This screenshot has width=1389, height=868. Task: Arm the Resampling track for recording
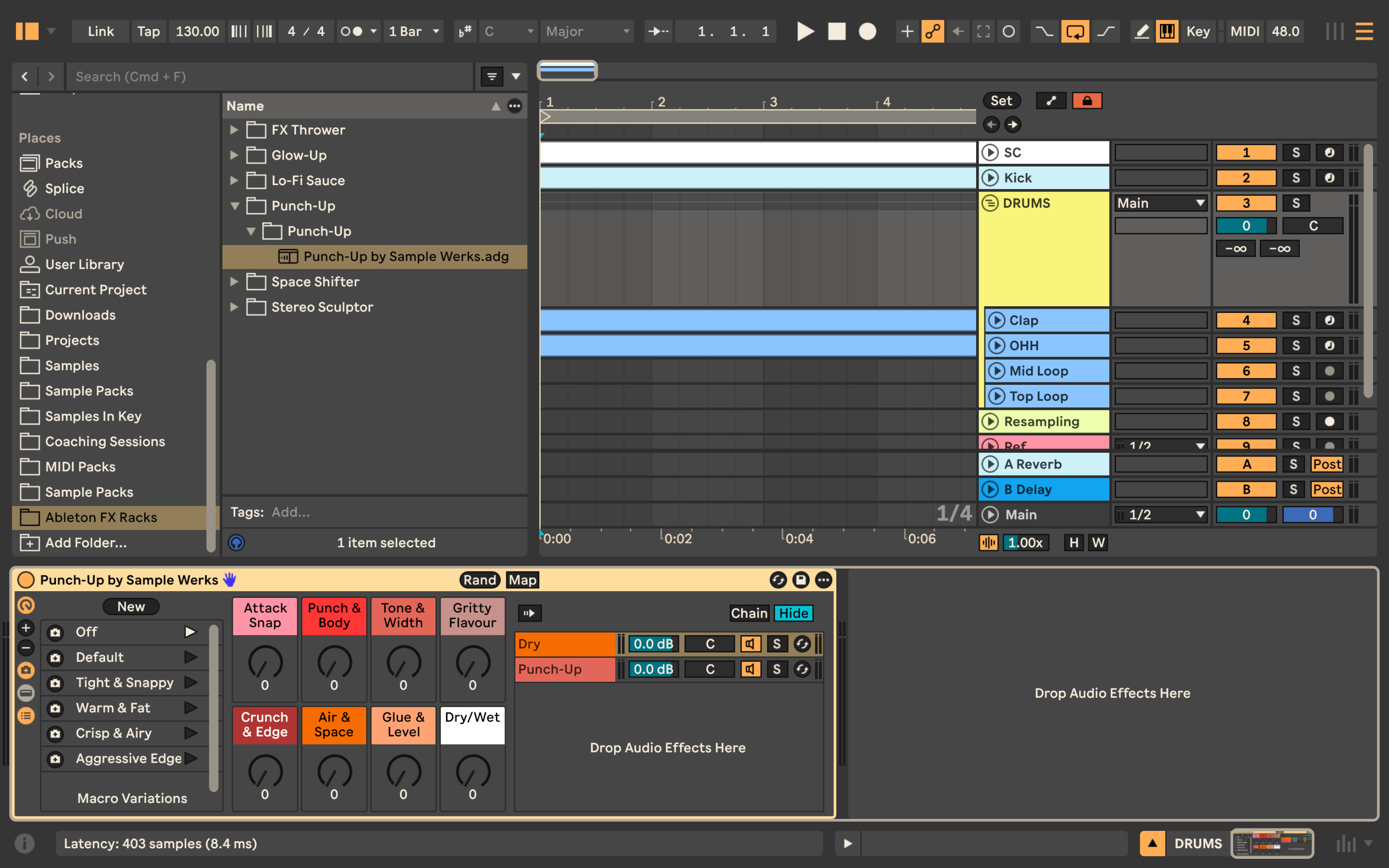tap(1329, 421)
